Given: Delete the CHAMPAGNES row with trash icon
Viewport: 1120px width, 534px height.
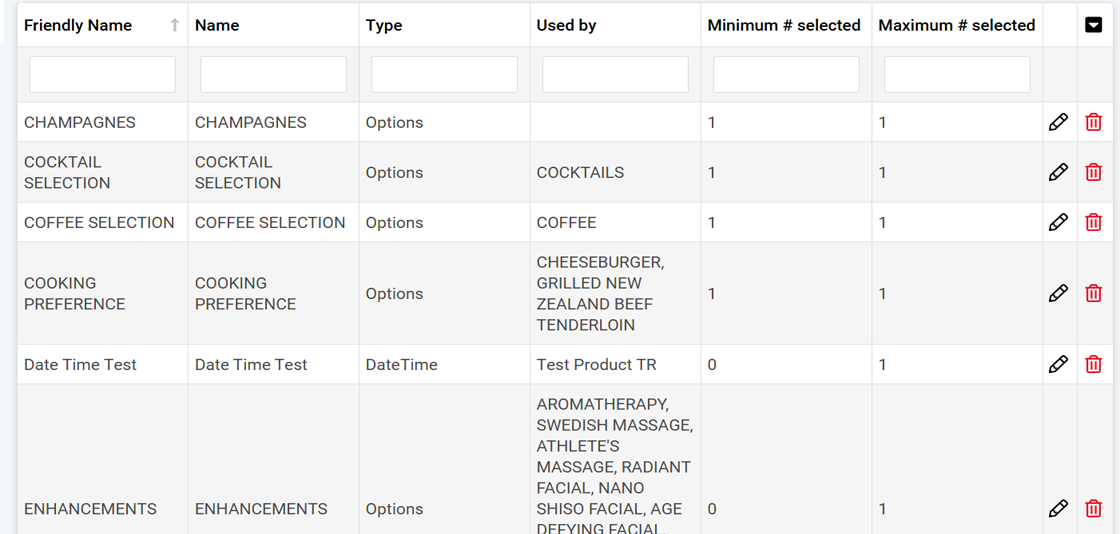Looking at the screenshot, I should coord(1093,122).
